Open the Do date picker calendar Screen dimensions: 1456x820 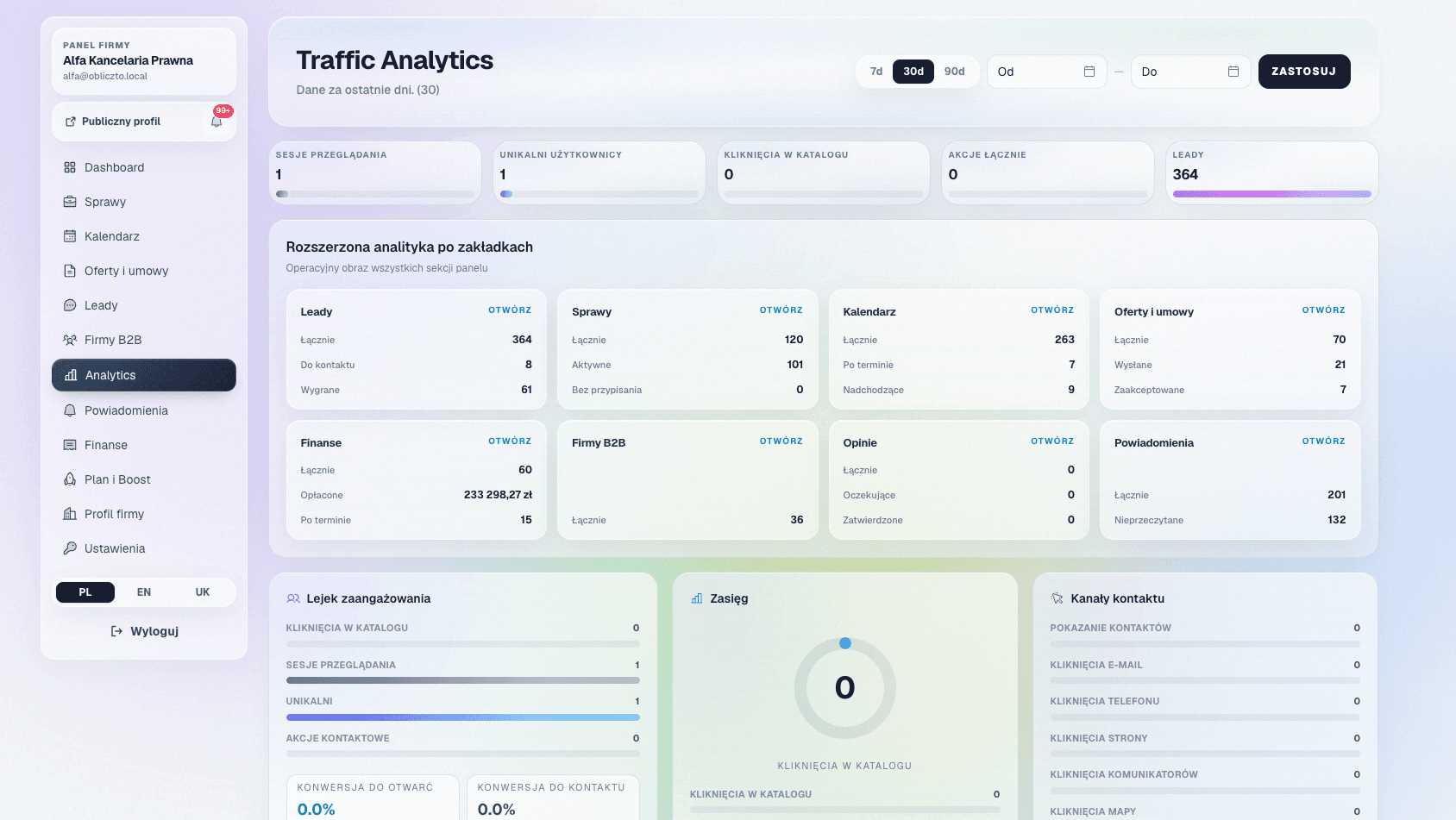coord(1233,72)
